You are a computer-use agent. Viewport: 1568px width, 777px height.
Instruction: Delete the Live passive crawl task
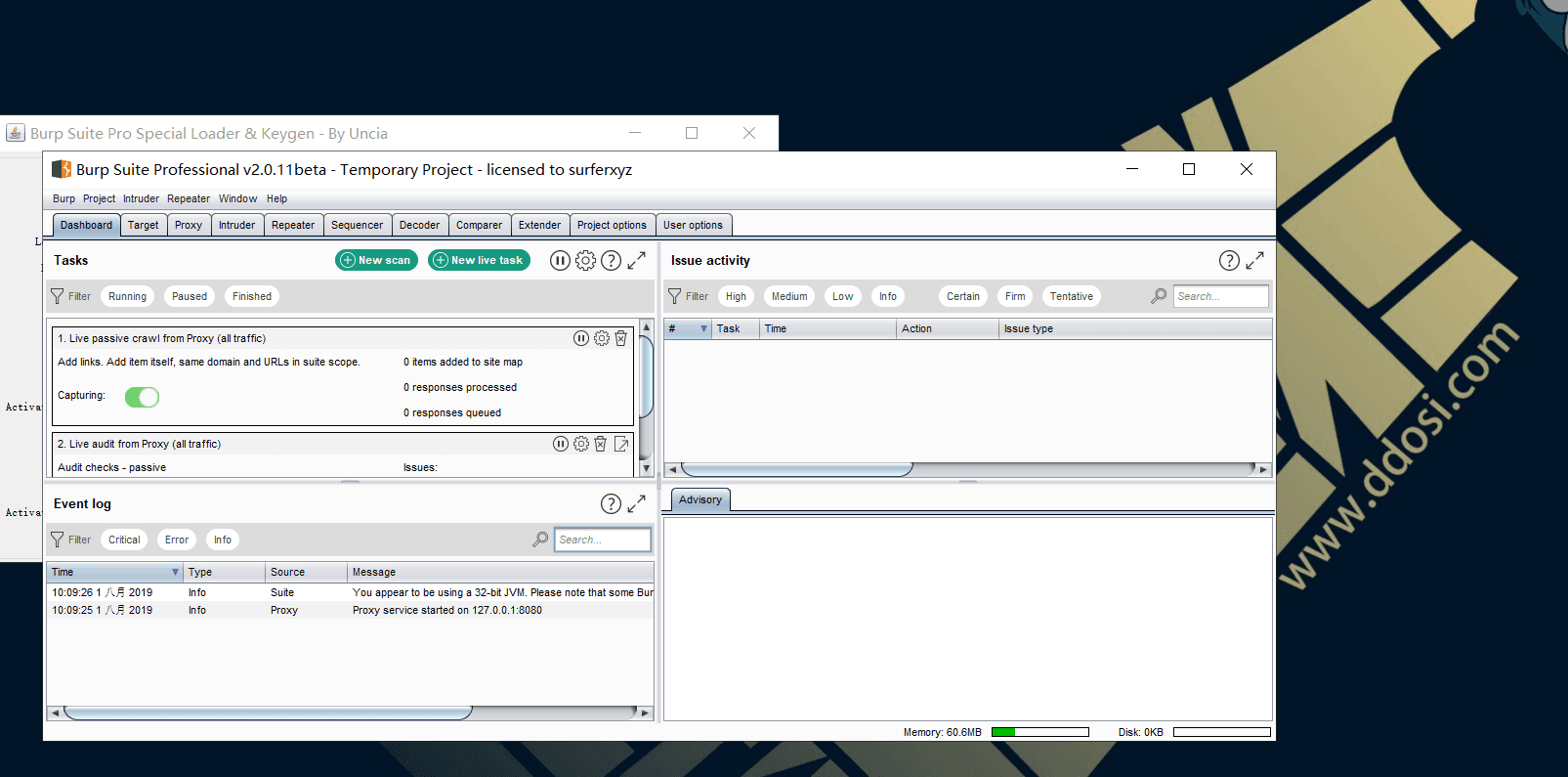pos(620,338)
